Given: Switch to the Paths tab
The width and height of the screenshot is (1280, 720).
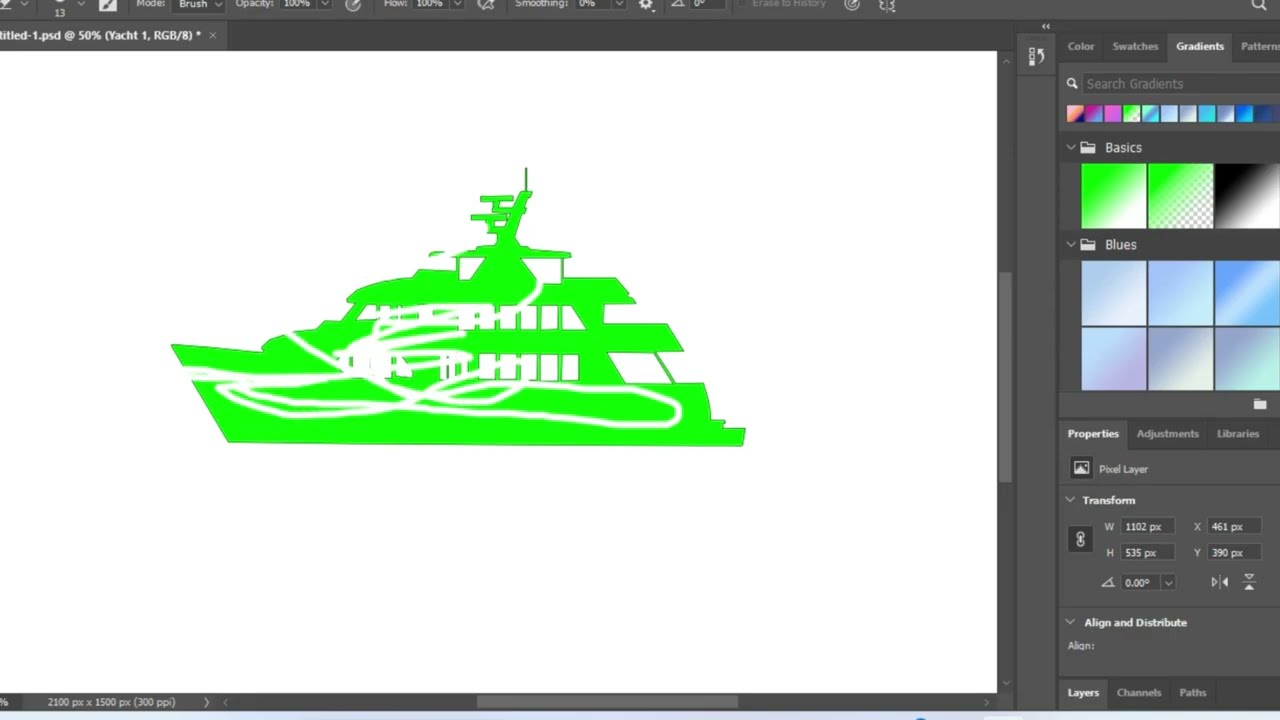Looking at the screenshot, I should [1193, 692].
